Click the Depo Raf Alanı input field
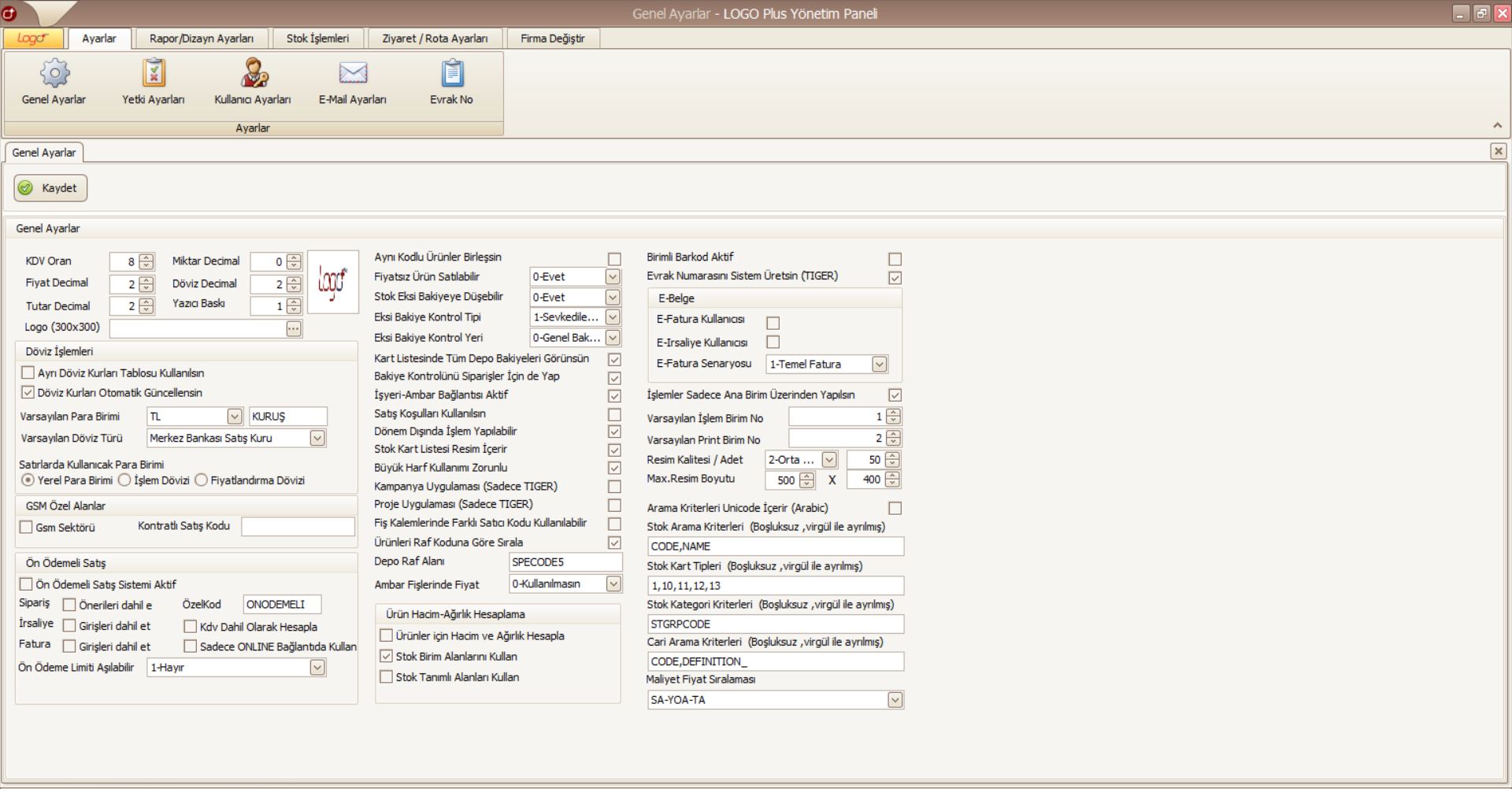 pos(565,562)
